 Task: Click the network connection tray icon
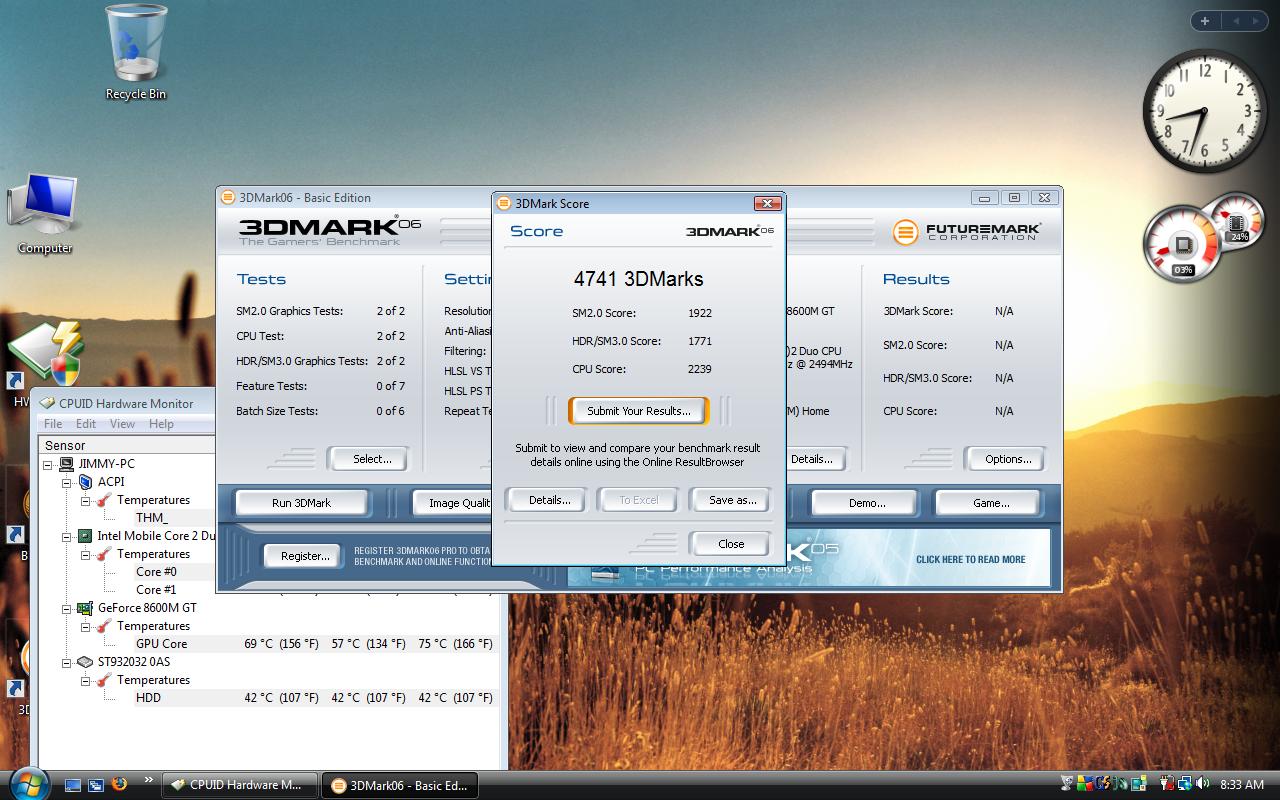pos(1184,783)
